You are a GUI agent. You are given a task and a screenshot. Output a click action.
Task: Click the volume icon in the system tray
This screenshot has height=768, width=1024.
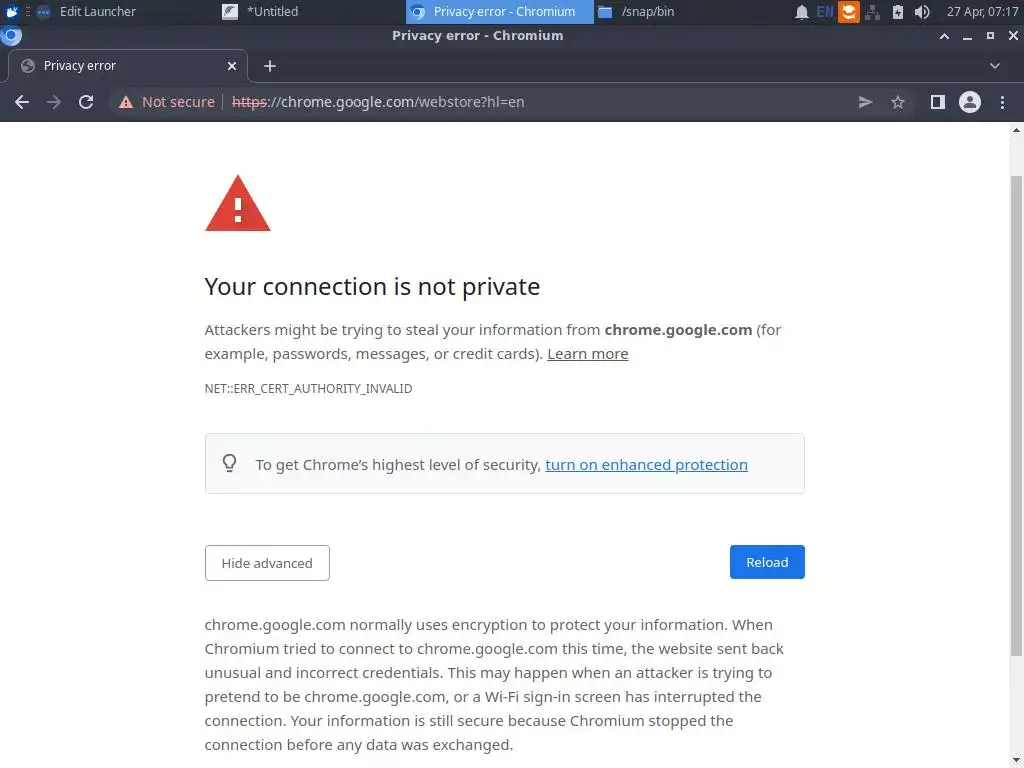click(922, 12)
